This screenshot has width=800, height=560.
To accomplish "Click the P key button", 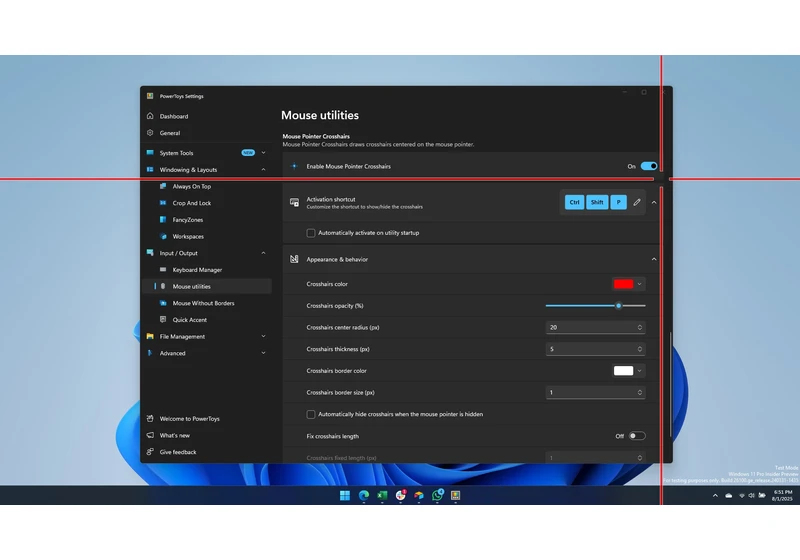I will coord(618,202).
